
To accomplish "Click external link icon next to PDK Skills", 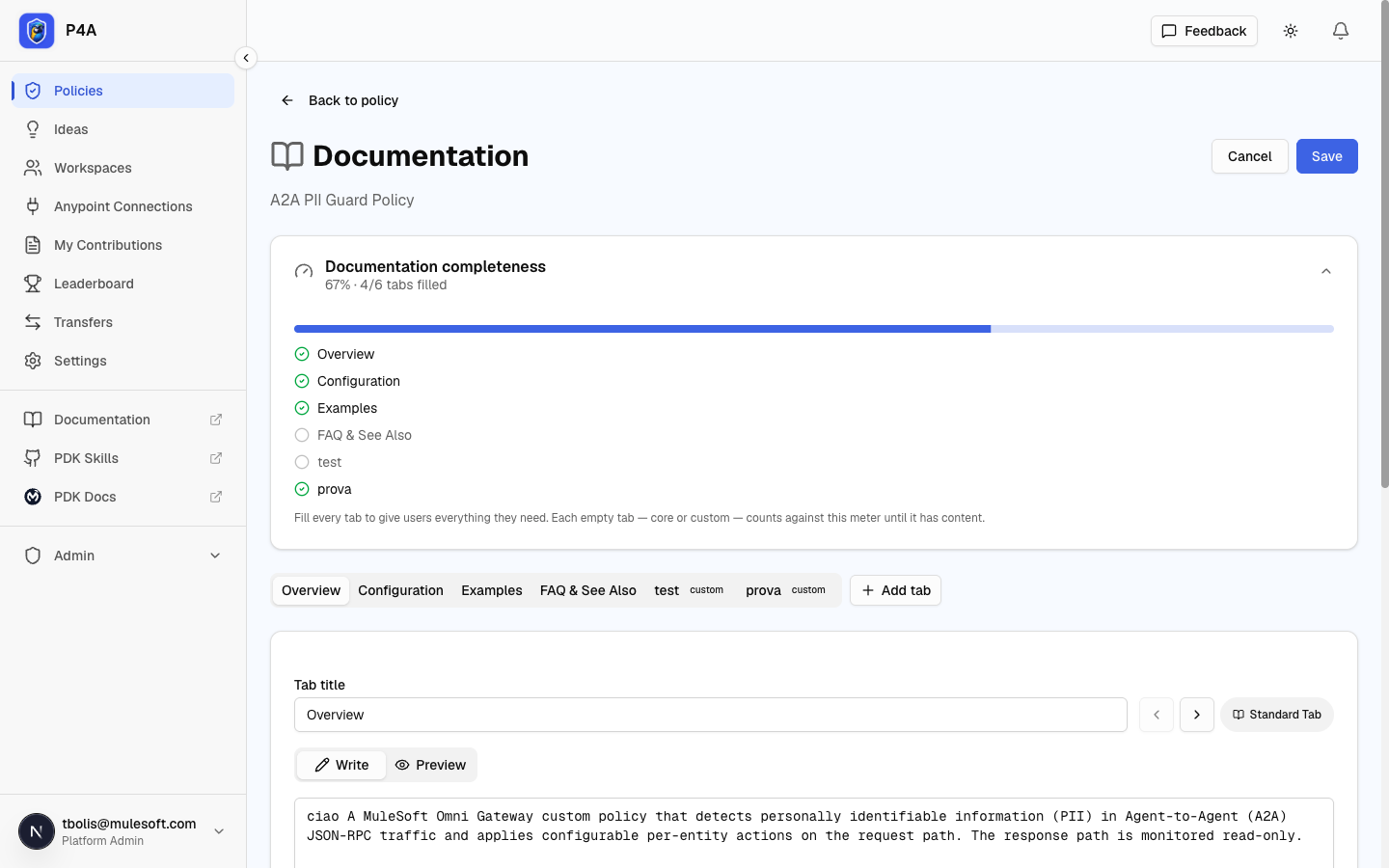I will click(216, 458).
